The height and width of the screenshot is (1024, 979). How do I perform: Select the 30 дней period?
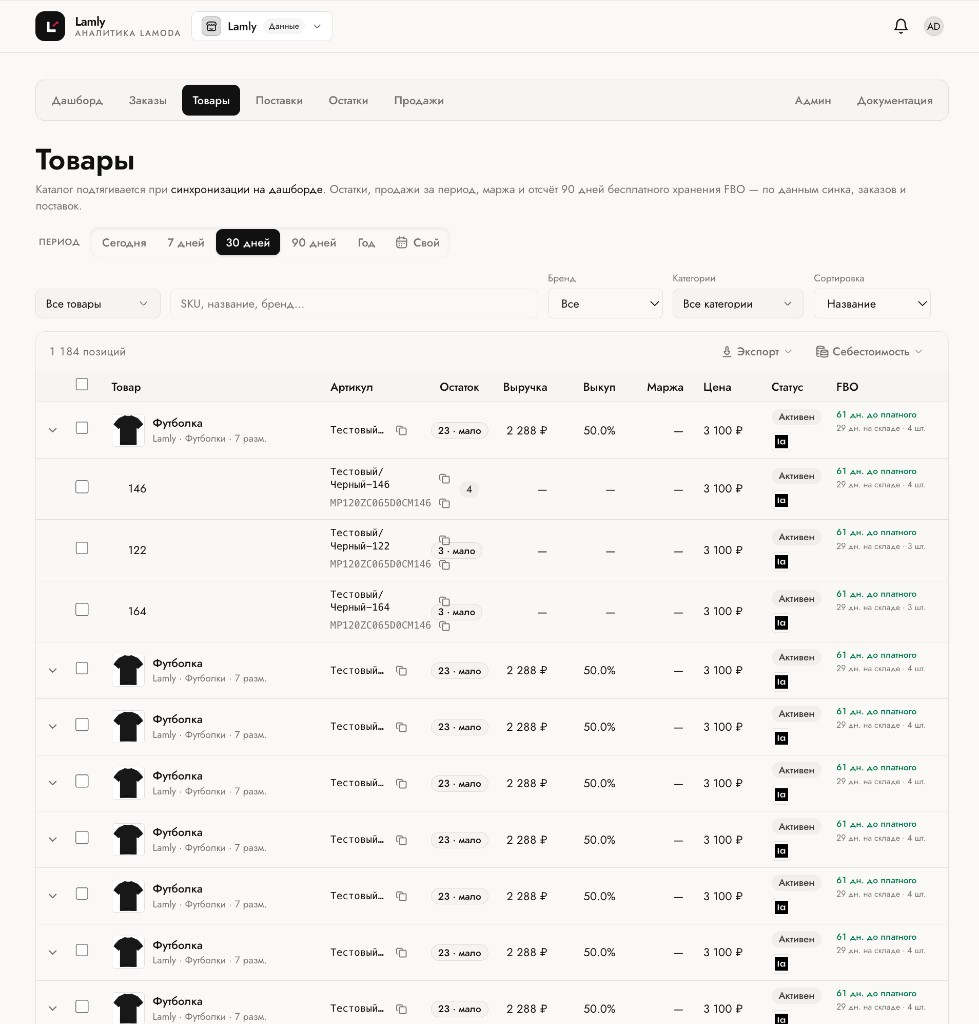point(248,242)
